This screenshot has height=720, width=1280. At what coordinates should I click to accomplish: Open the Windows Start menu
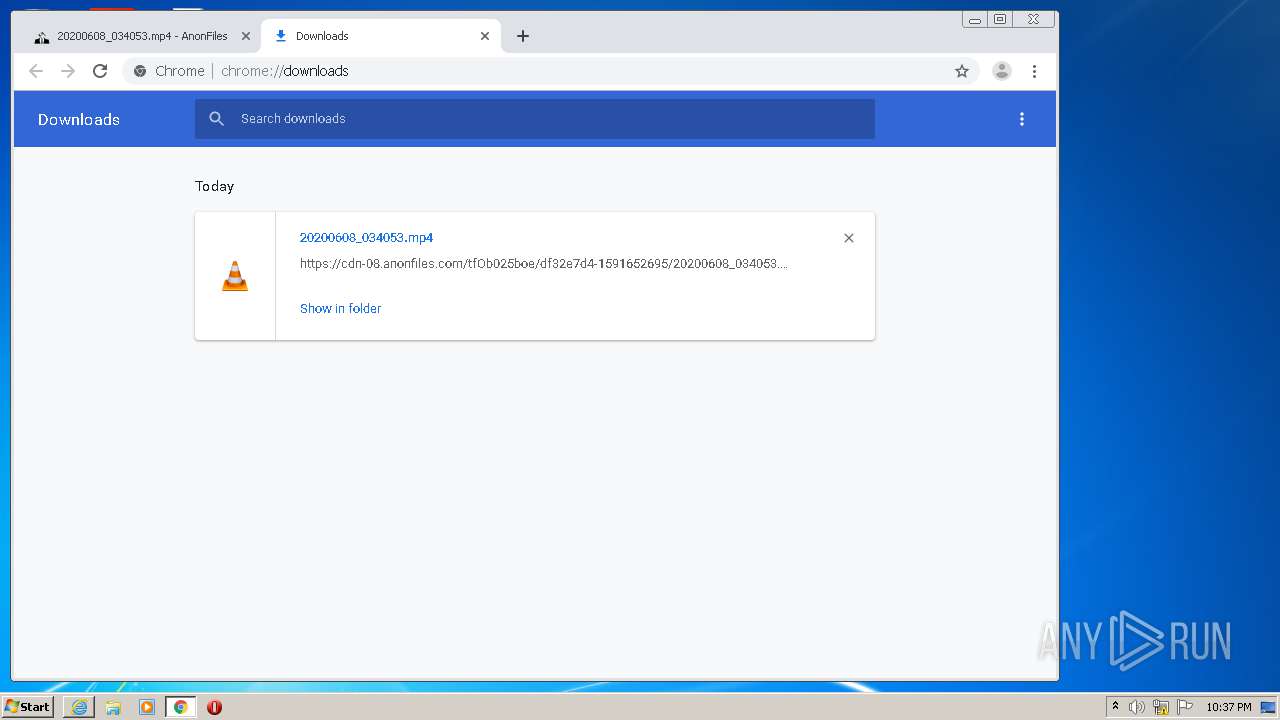(27, 707)
